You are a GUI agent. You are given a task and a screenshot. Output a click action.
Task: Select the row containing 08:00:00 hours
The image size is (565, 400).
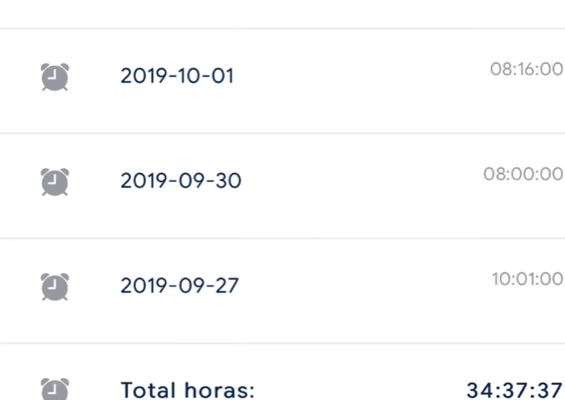click(282, 186)
